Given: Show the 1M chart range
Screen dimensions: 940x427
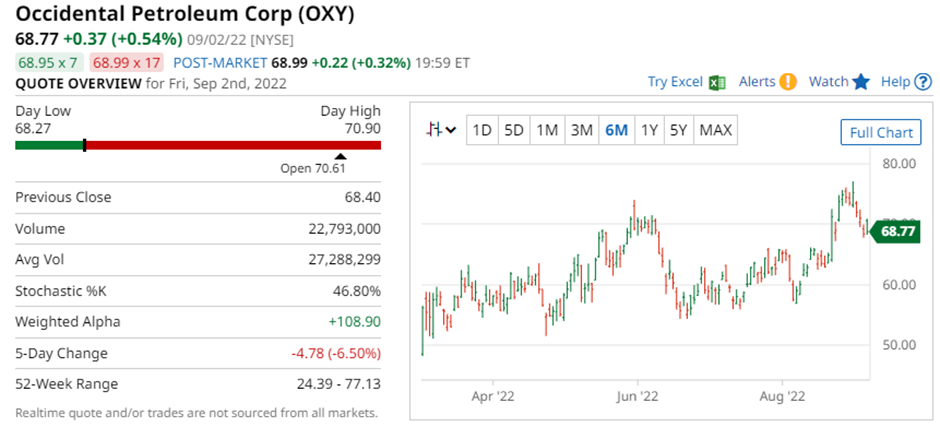Looking at the screenshot, I should (x=547, y=130).
